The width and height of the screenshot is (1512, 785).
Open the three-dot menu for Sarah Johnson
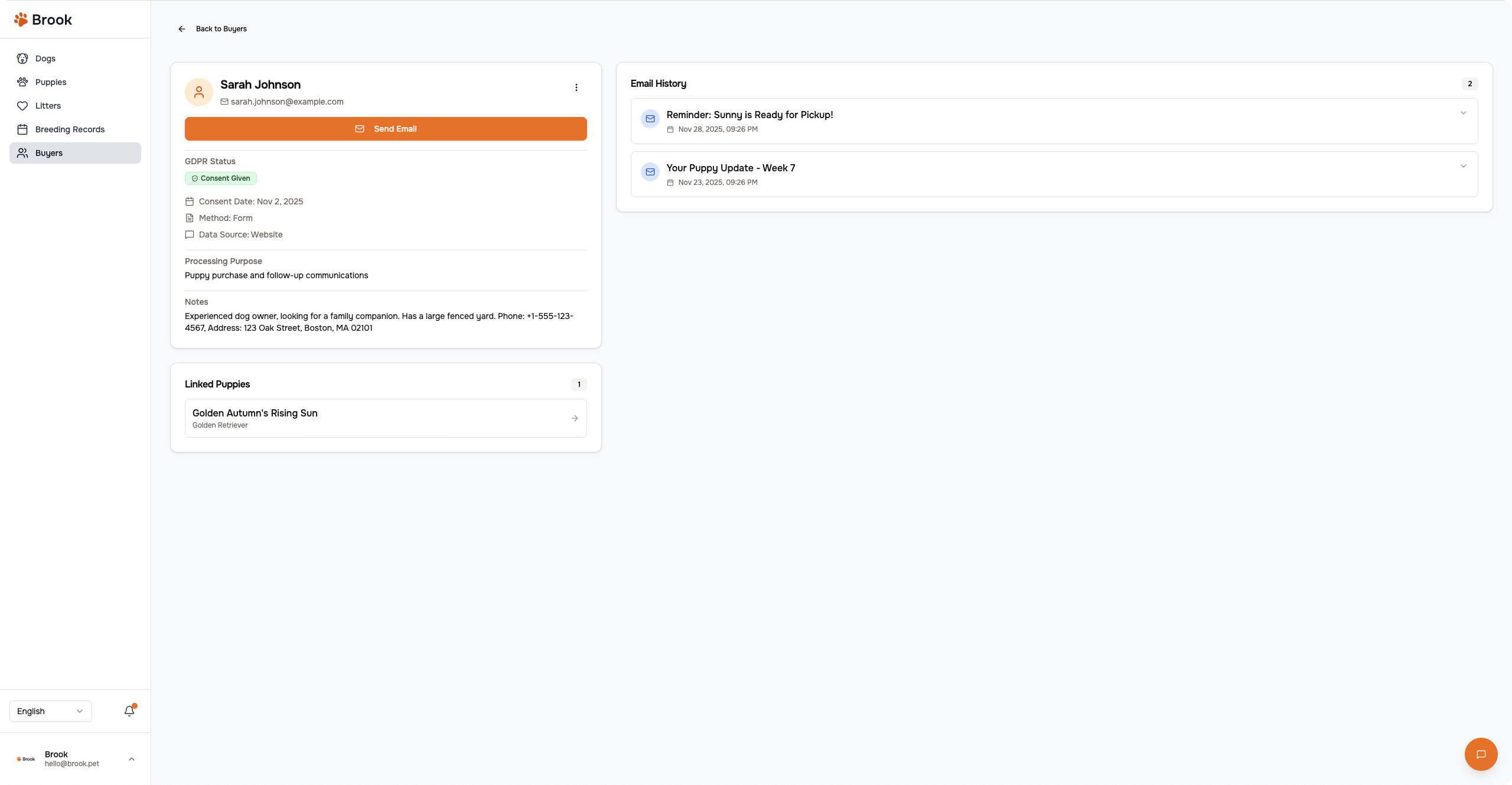point(576,87)
